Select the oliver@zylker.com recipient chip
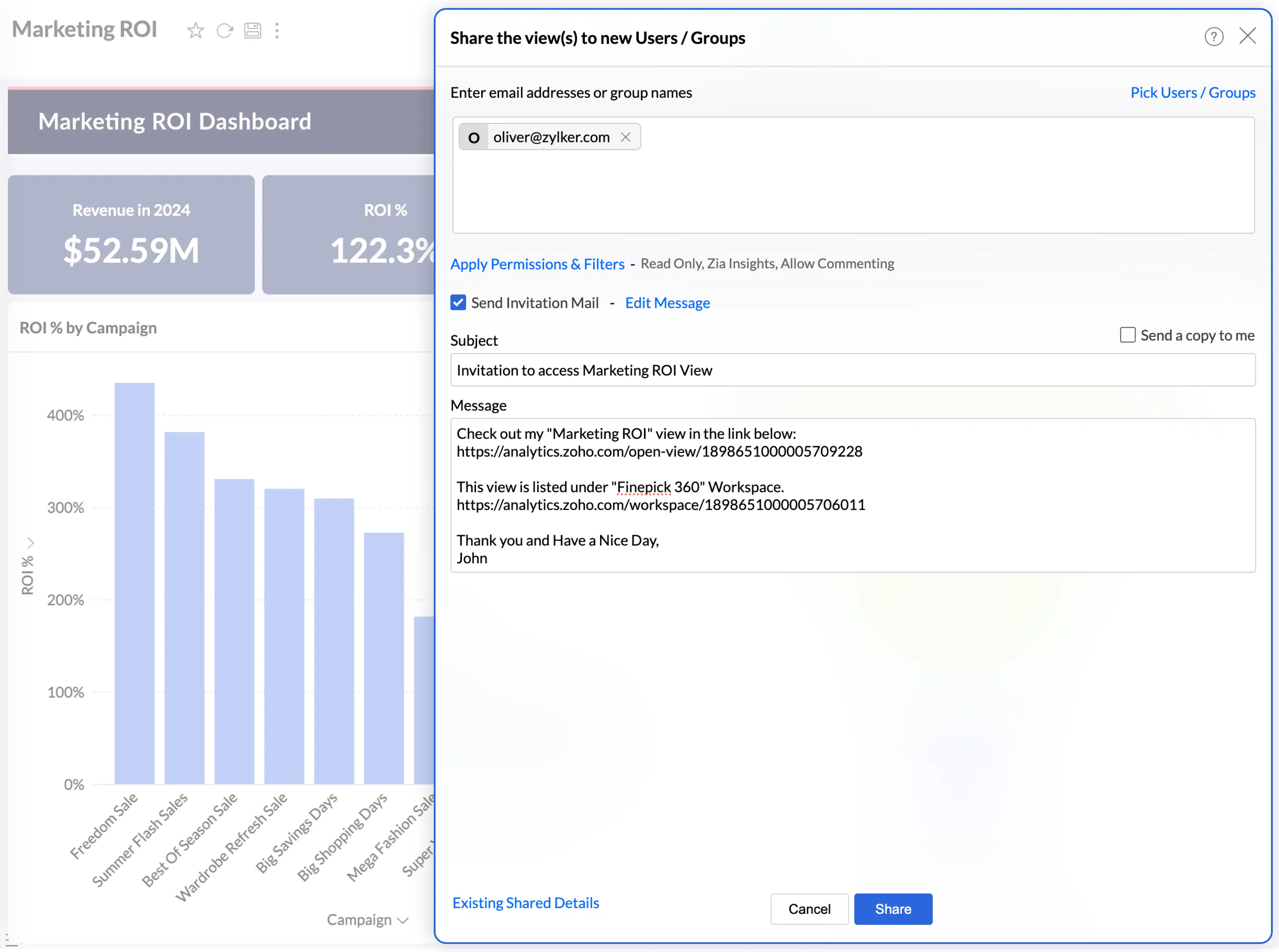The height and width of the screenshot is (952, 1279). 550,137
